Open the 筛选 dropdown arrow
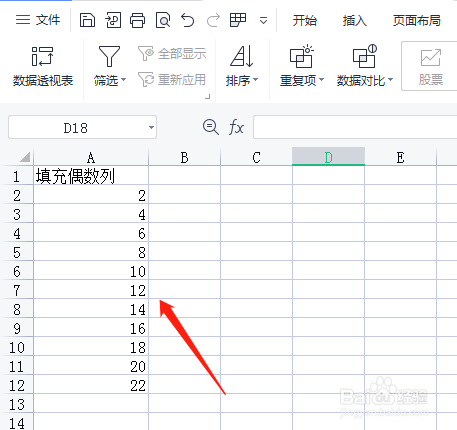The image size is (457, 430). [124, 80]
